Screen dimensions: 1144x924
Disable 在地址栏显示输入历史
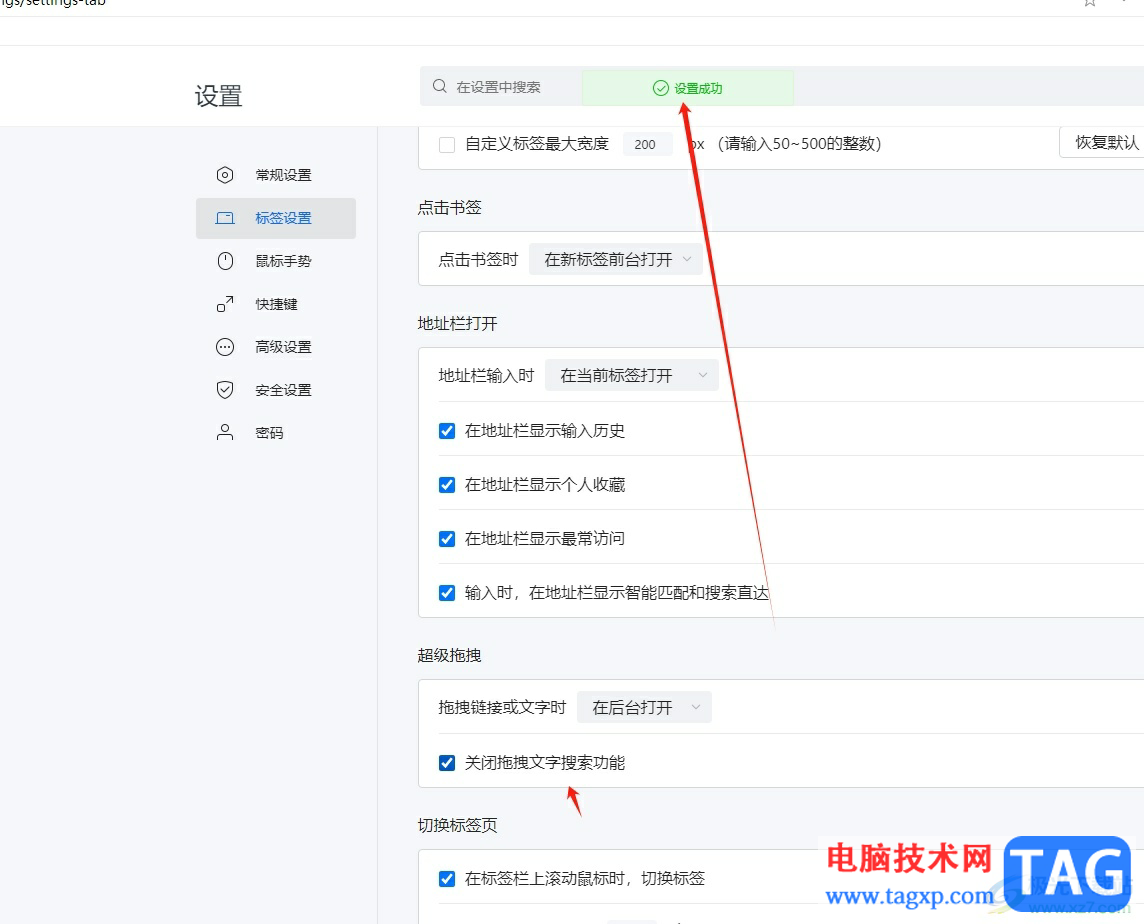click(446, 431)
